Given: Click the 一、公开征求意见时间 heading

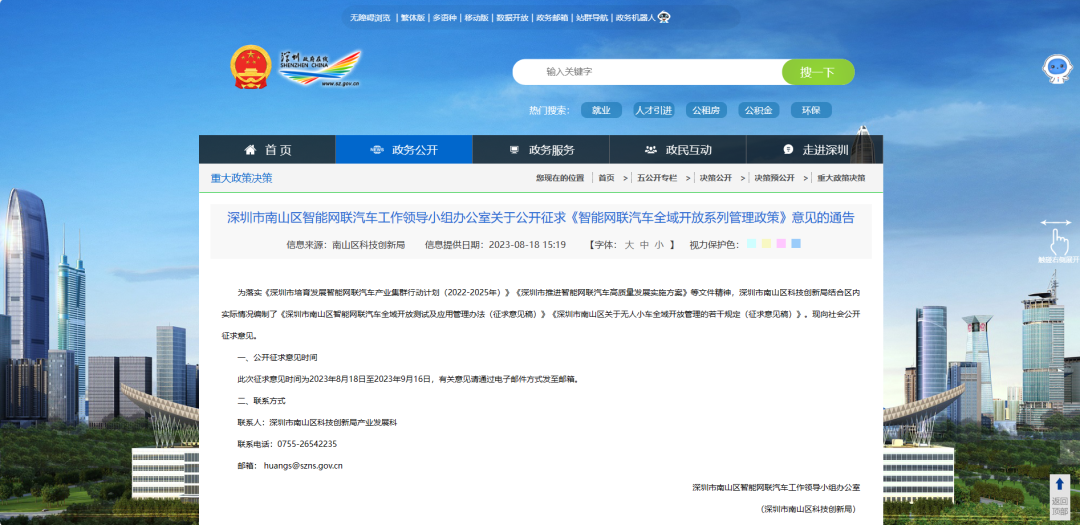Looking at the screenshot, I should coord(278,358).
